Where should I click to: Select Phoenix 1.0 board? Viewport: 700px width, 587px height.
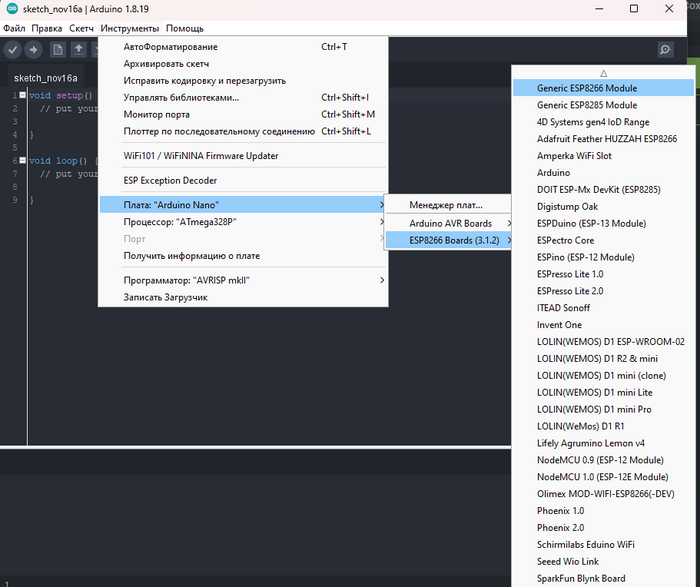tap(604, 511)
